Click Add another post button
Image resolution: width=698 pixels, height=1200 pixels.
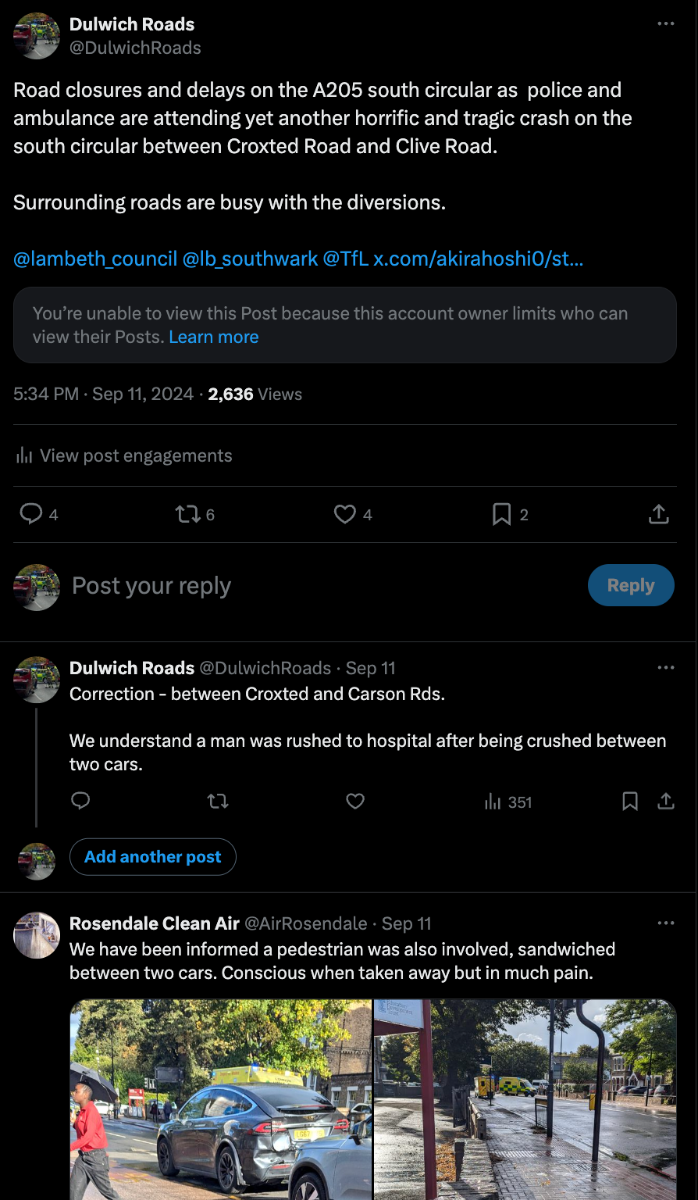153,857
